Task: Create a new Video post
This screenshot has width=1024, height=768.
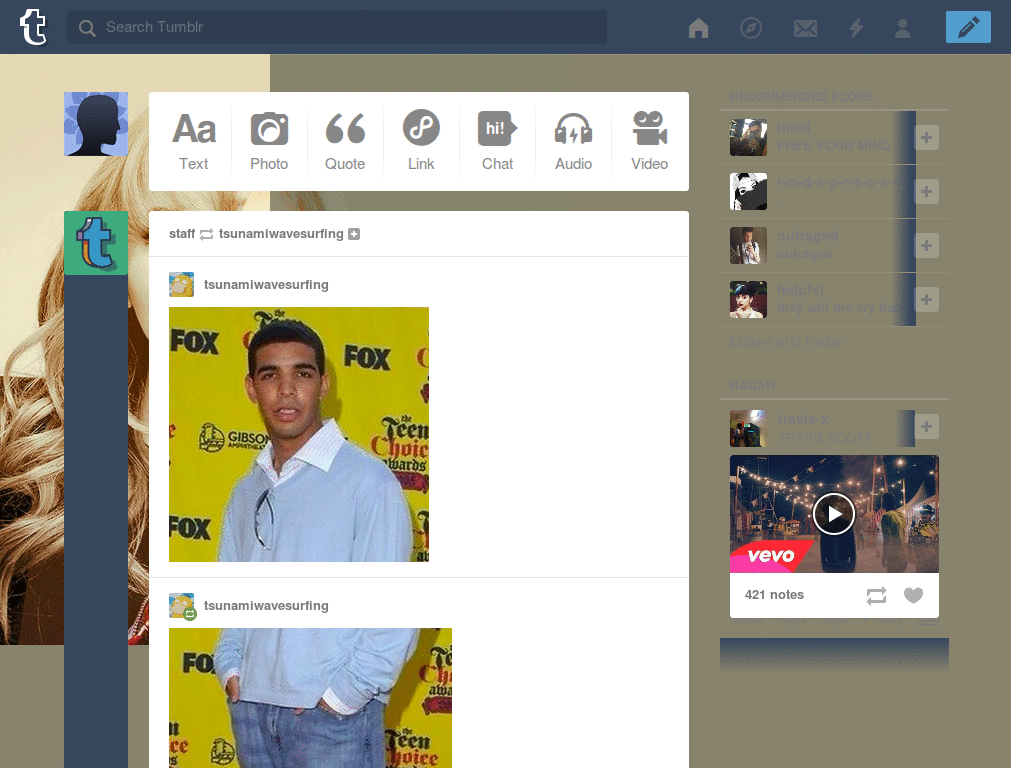Action: tap(649, 142)
